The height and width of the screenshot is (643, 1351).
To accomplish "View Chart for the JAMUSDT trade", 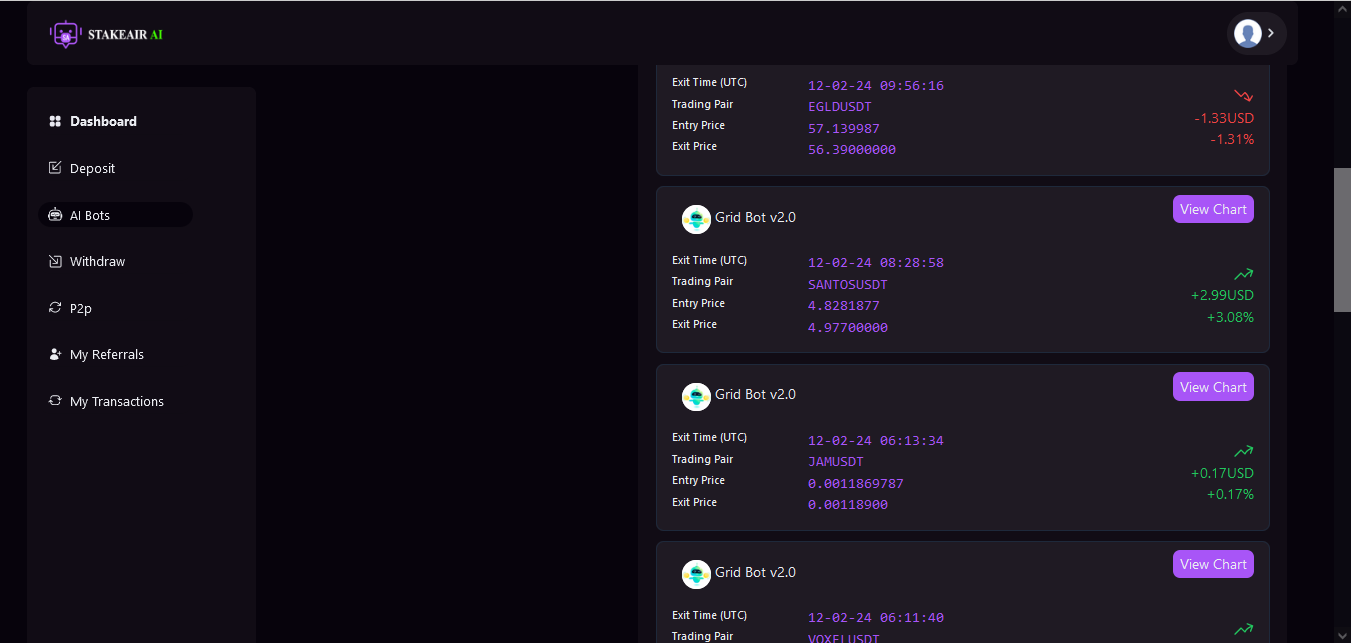I will click(x=1213, y=387).
